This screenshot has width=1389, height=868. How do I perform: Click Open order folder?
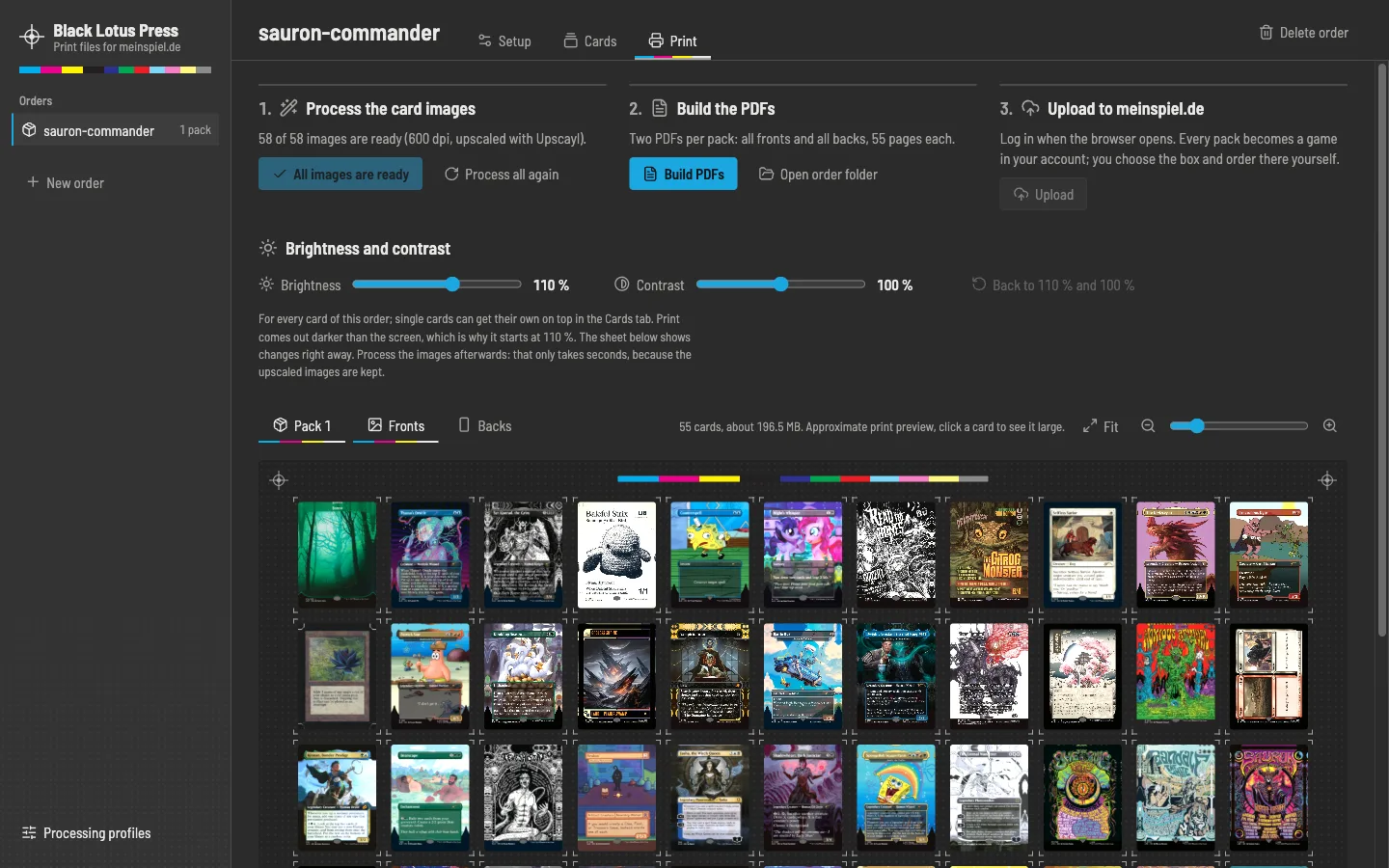coord(818,175)
